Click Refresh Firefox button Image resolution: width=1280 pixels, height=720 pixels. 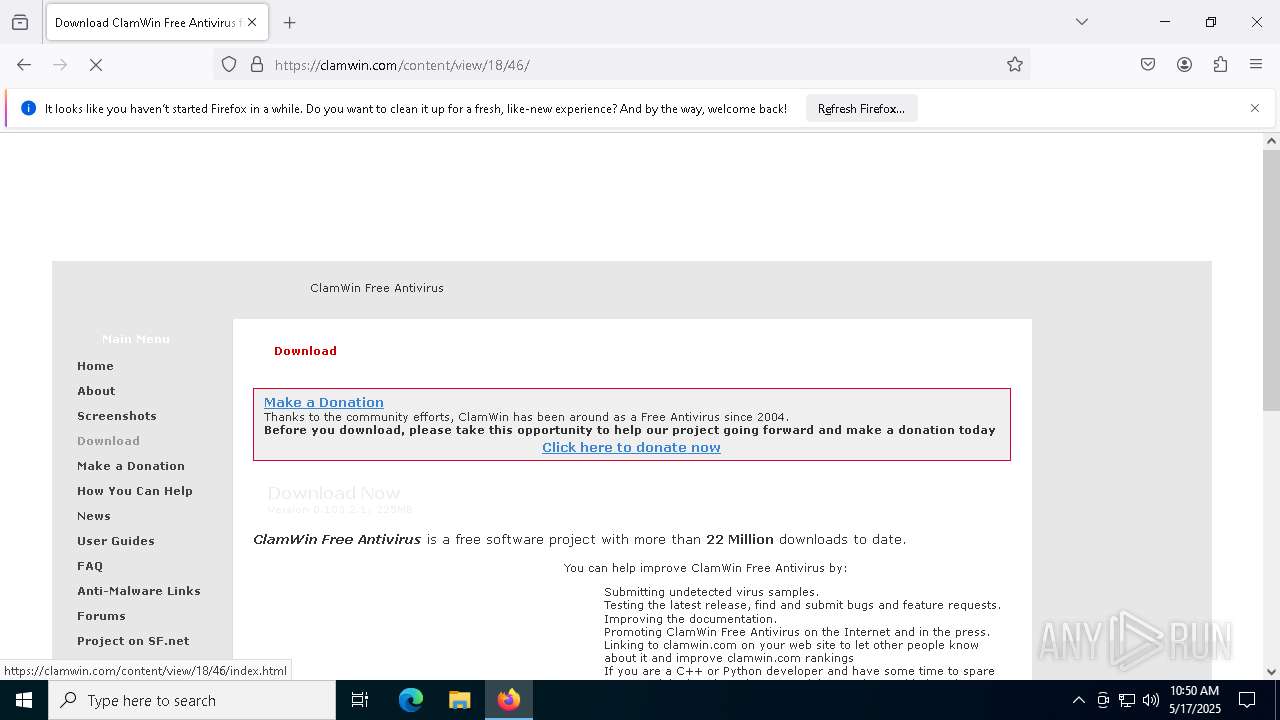861,108
